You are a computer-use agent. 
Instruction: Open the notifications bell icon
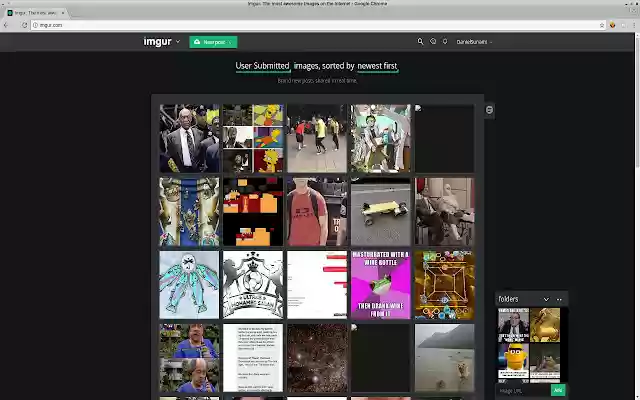tap(445, 41)
